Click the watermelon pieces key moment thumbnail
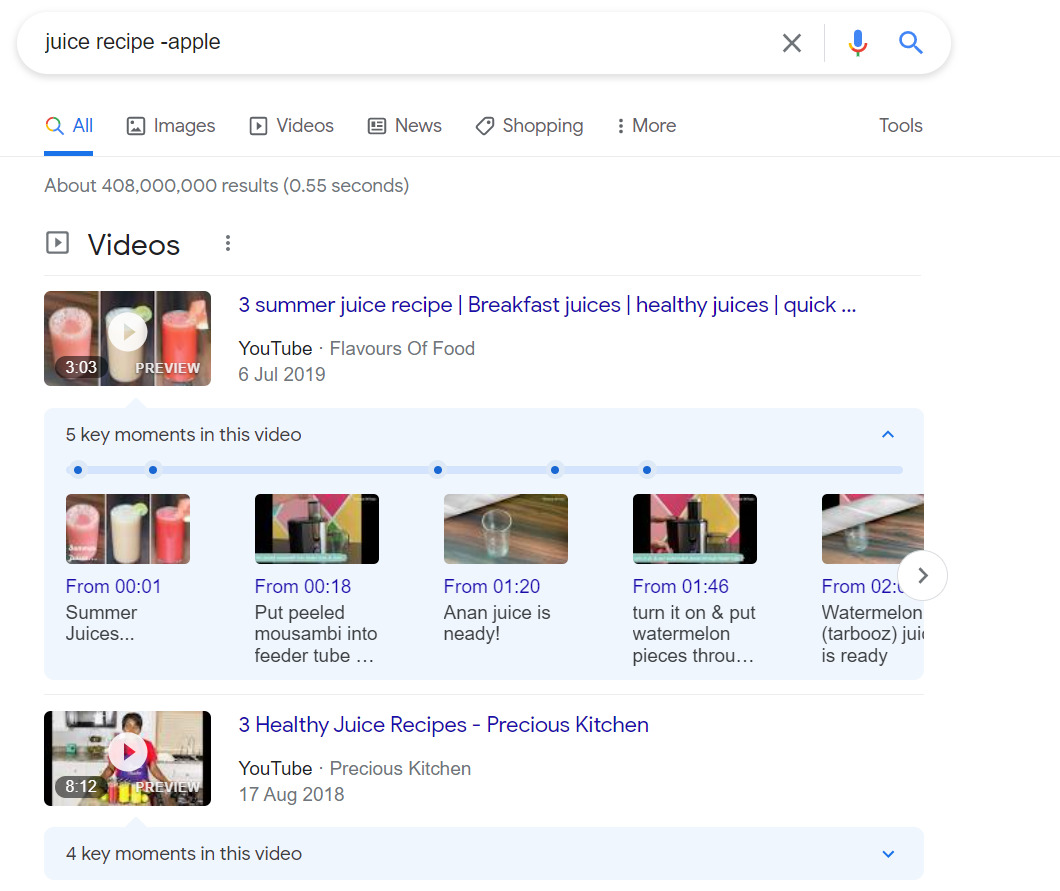The width and height of the screenshot is (1060, 891). point(694,528)
